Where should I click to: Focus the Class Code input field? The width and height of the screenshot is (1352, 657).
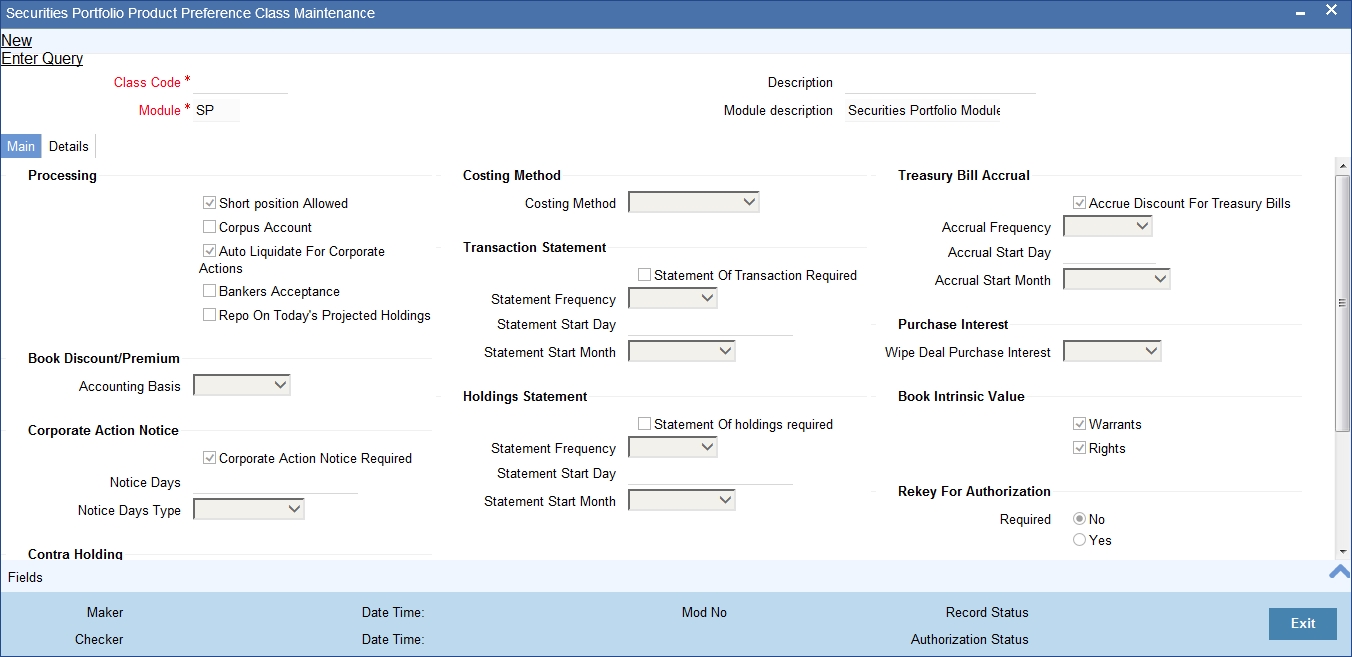[240, 82]
